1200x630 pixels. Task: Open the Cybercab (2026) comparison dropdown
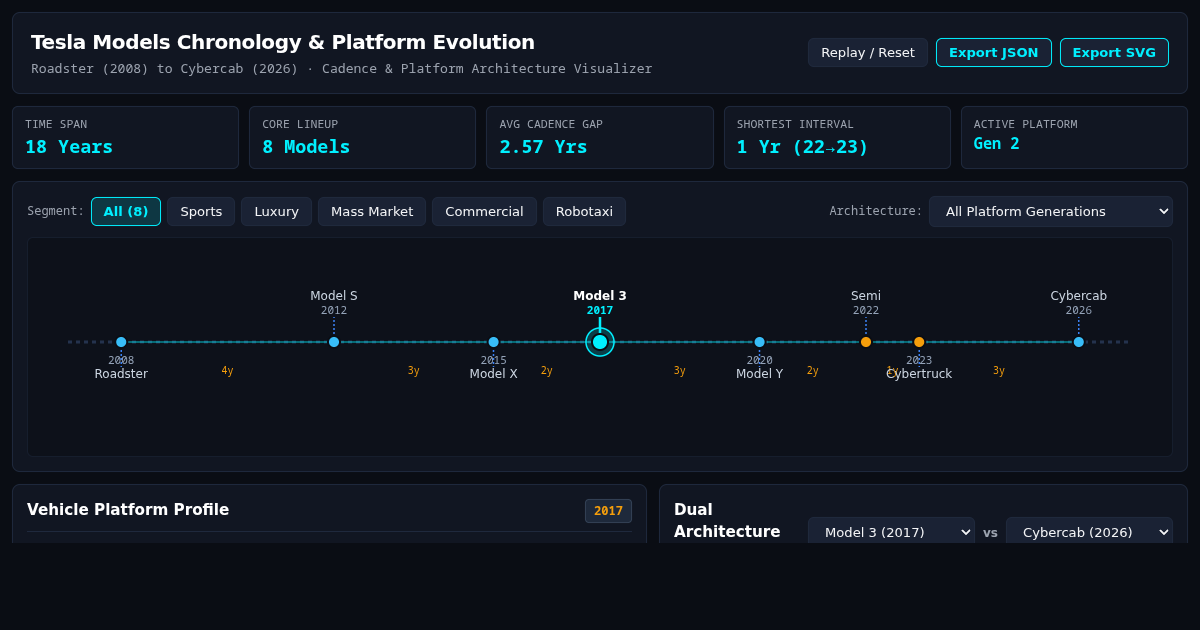pyautogui.click(x=1089, y=532)
